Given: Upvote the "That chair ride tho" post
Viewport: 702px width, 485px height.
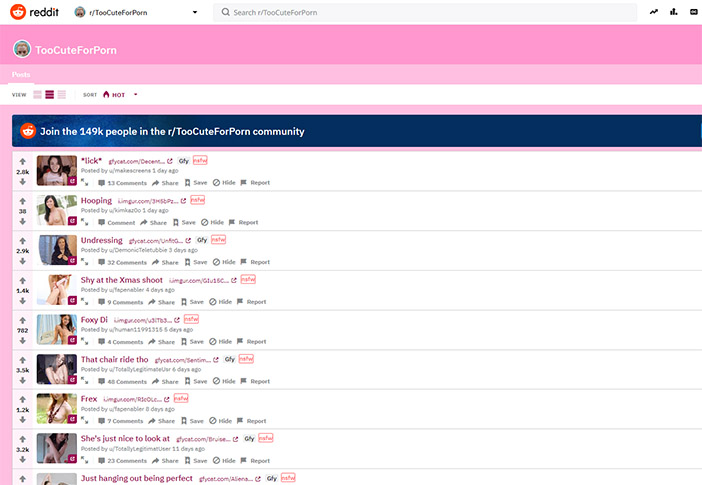Looking at the screenshot, I should [x=22, y=360].
